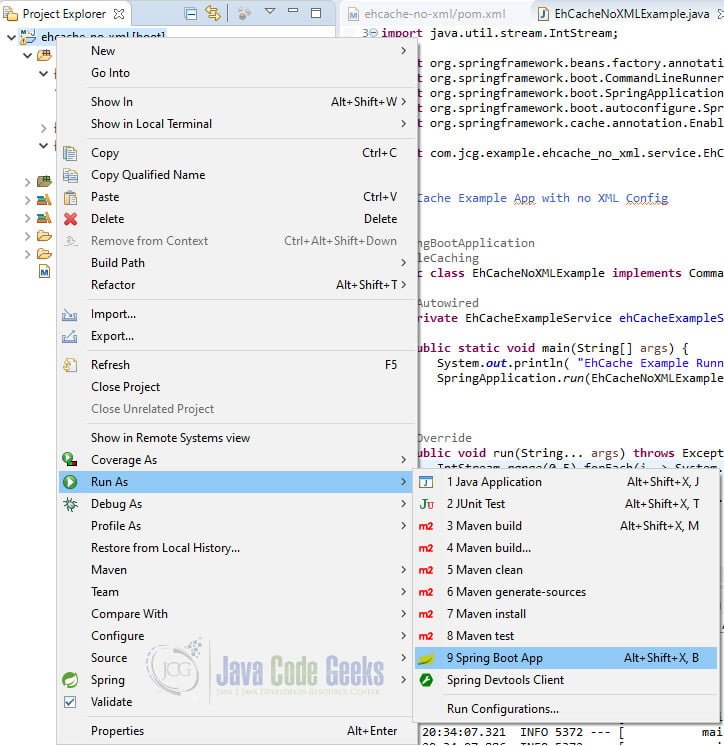Collapse the first source folder node

click(28, 55)
